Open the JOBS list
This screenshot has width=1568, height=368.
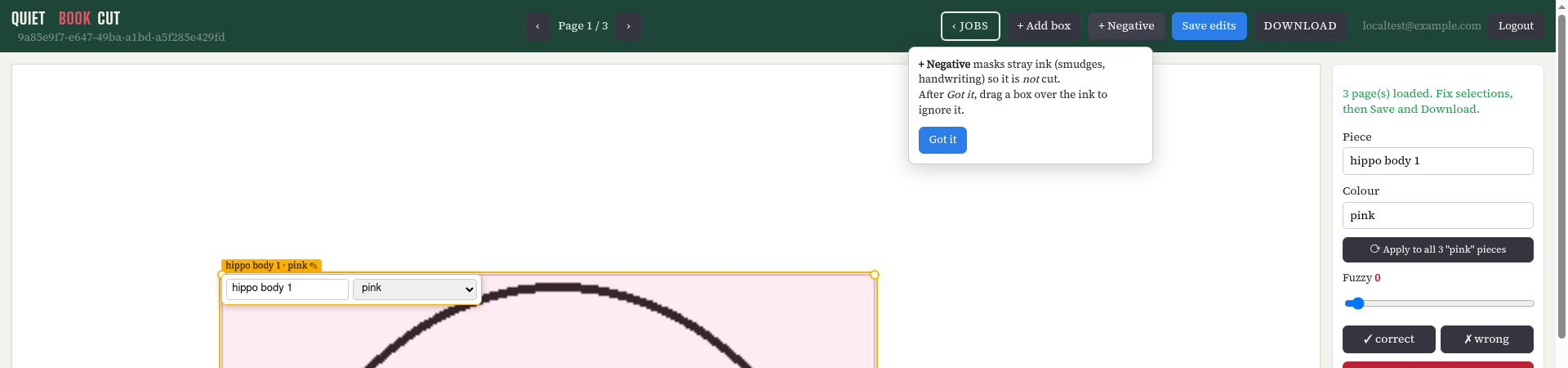pyautogui.click(x=970, y=26)
